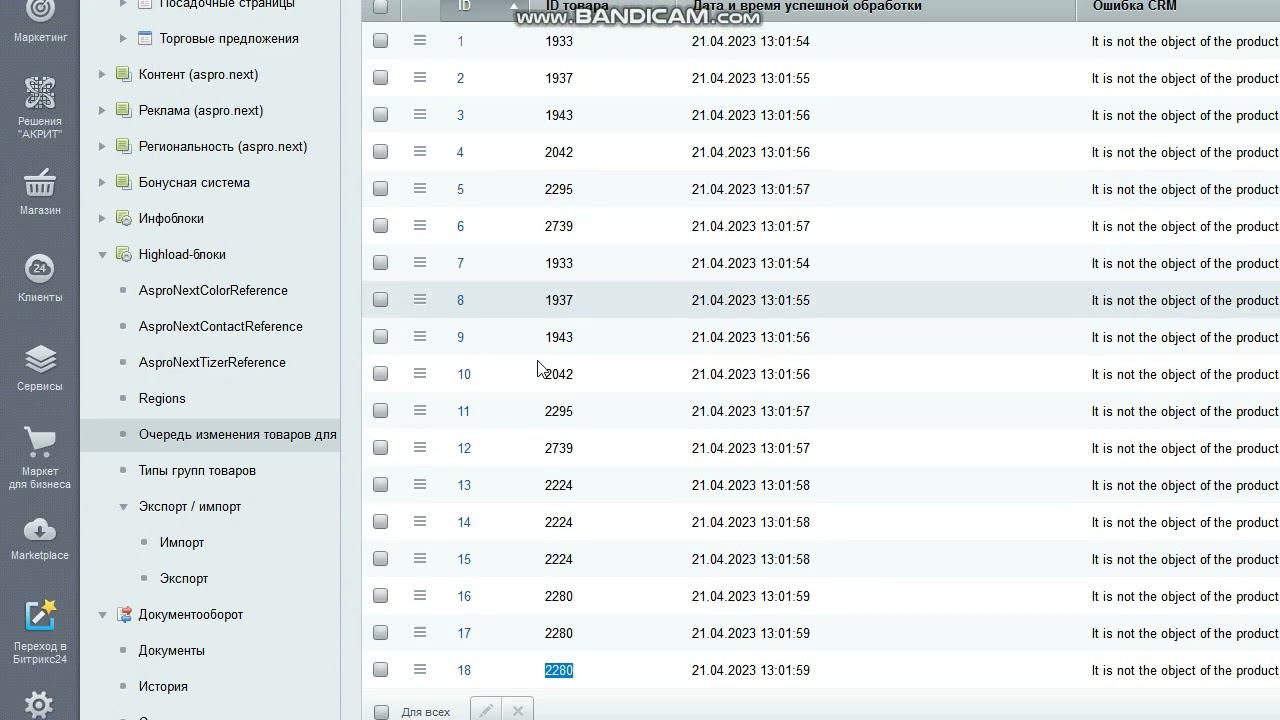Click the edit pencil button below the table
The height and width of the screenshot is (720, 1280).
[486, 710]
